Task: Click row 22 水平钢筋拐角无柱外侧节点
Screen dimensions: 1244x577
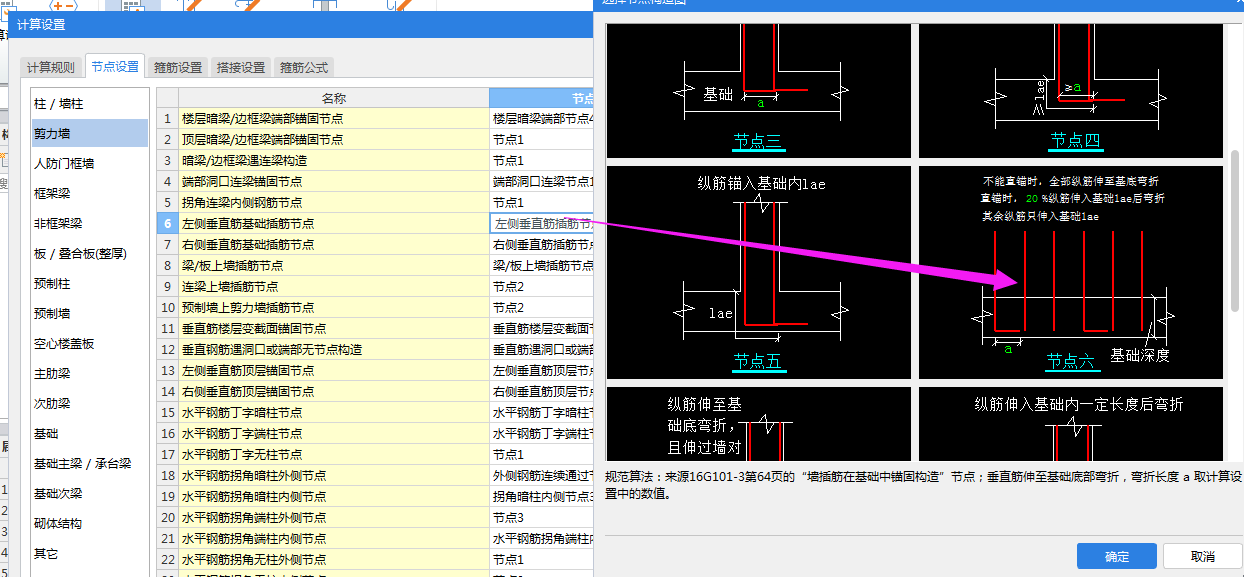Action: point(334,559)
